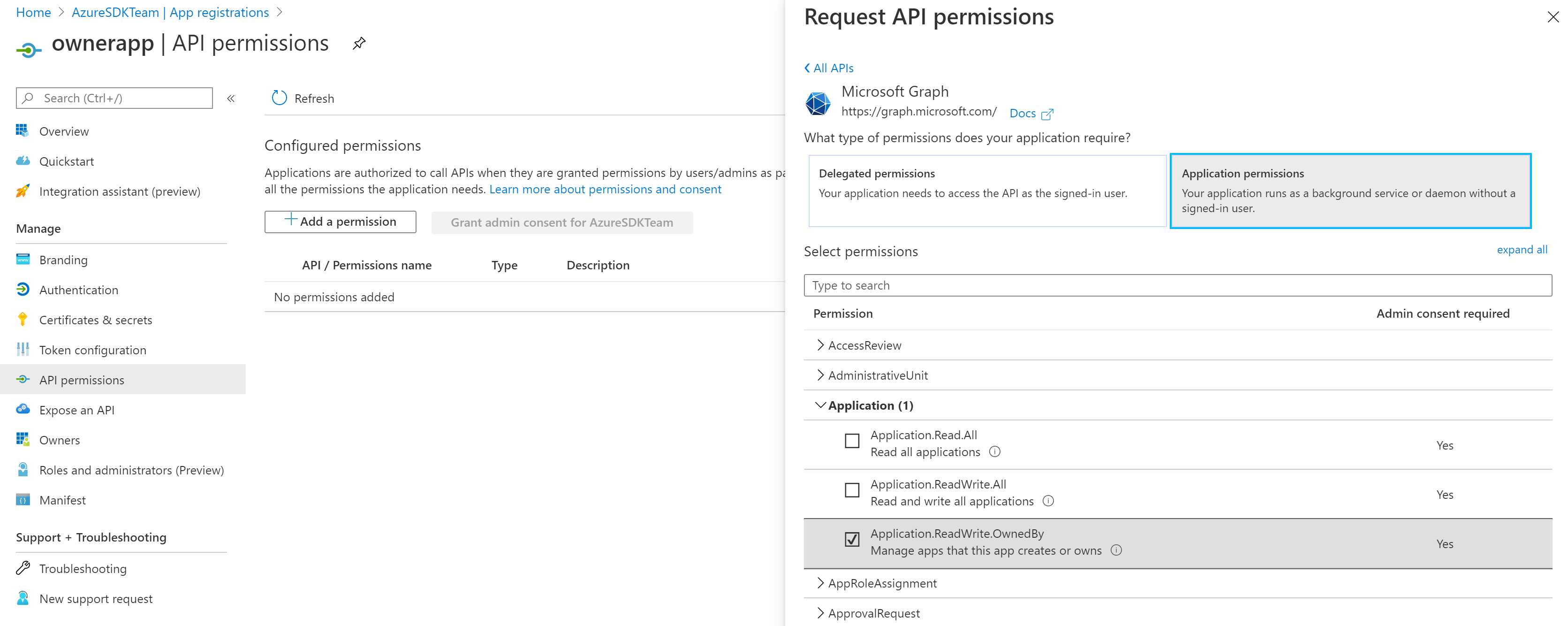
Task: Expand the AppRoleAssignment permission group
Action: tap(820, 583)
